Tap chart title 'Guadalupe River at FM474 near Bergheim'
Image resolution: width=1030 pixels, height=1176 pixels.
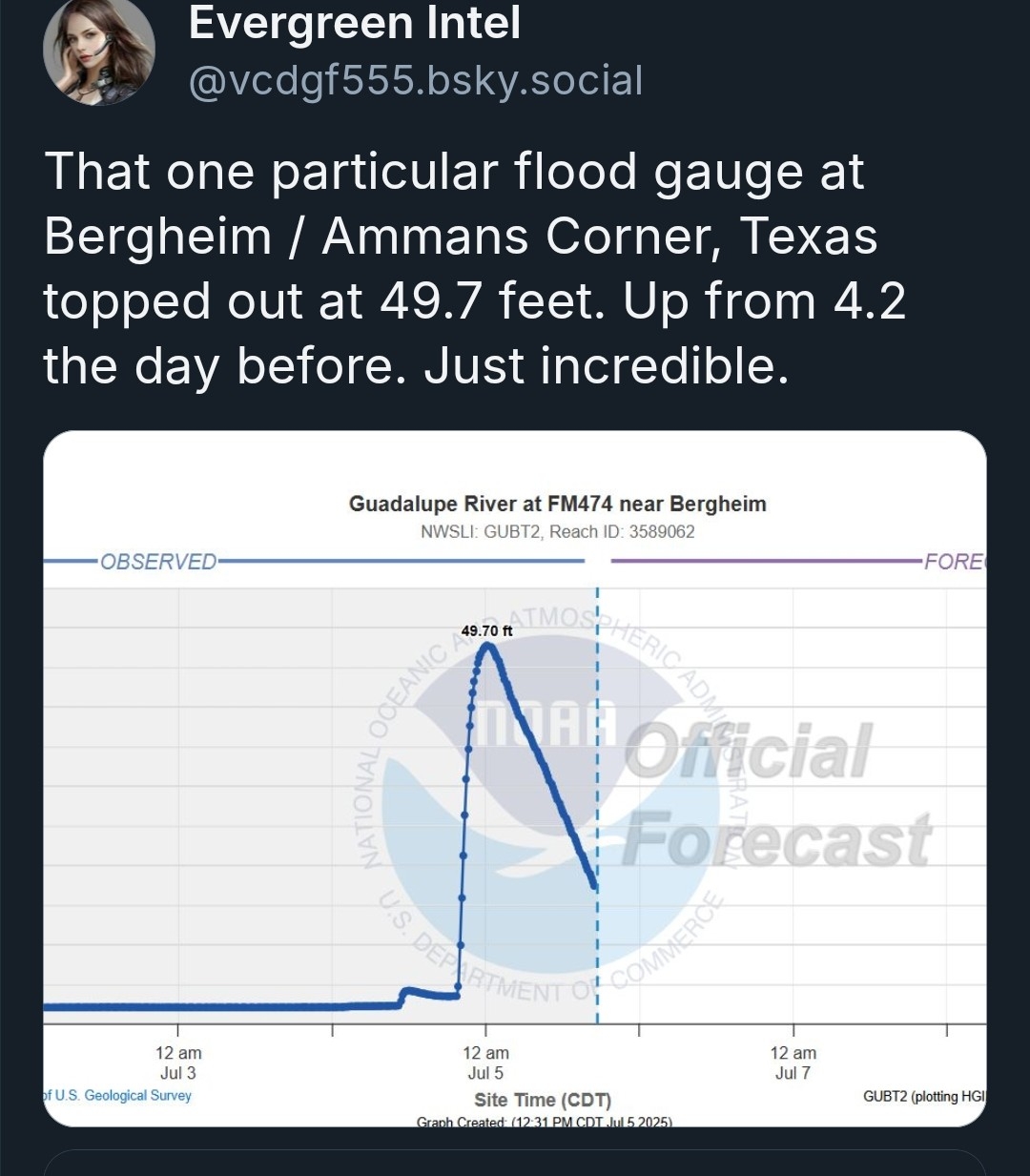pyautogui.click(x=558, y=504)
